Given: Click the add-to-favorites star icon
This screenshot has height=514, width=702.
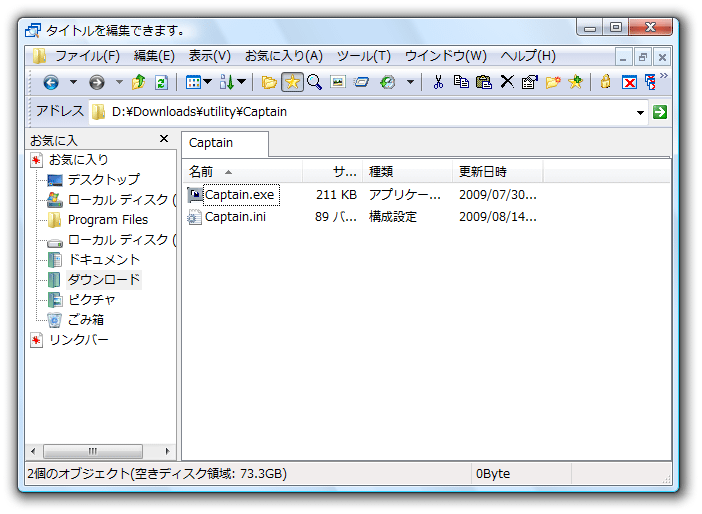Looking at the screenshot, I should coord(575,82).
